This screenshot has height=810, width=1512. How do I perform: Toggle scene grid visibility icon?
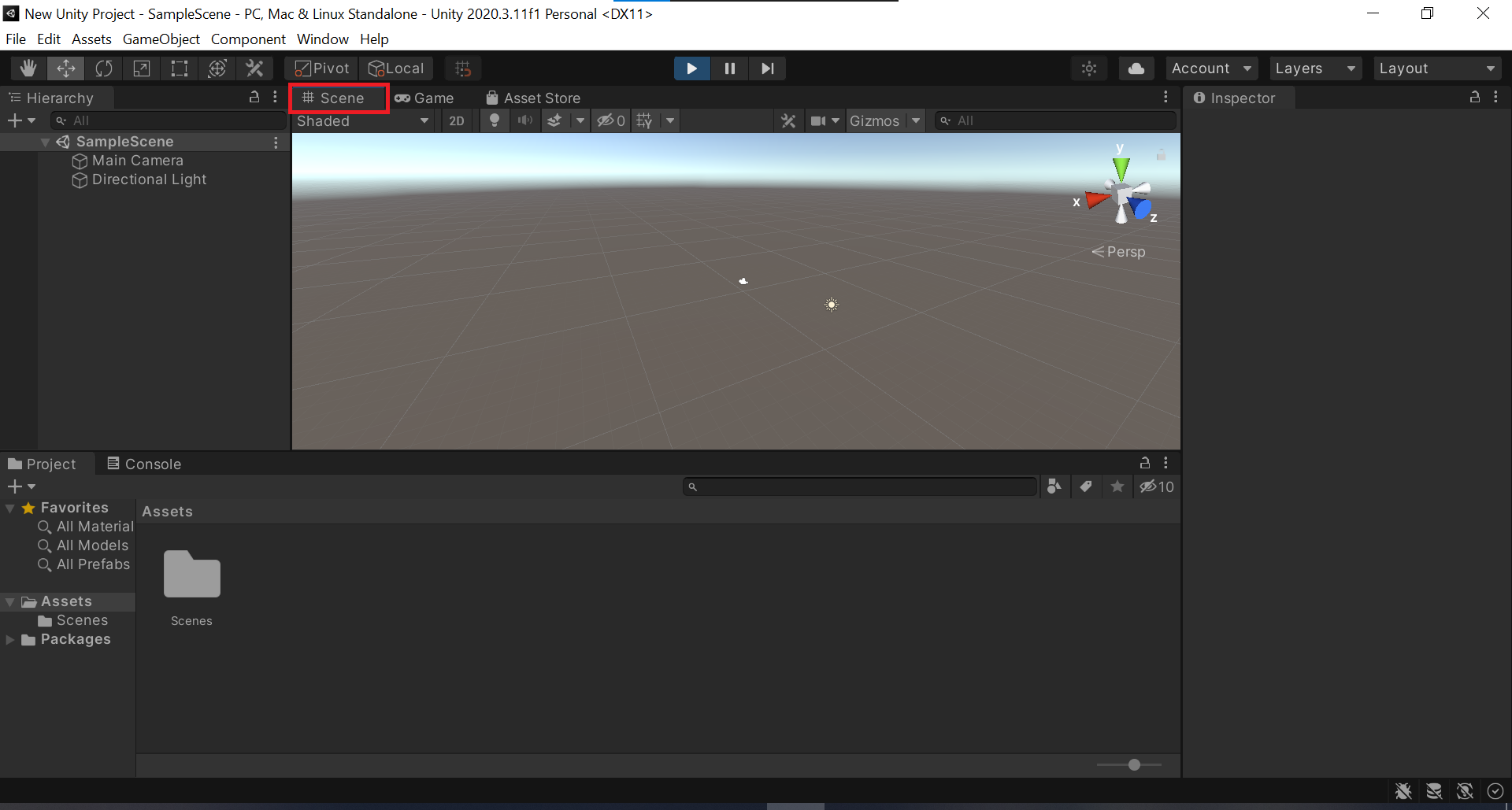pos(645,120)
